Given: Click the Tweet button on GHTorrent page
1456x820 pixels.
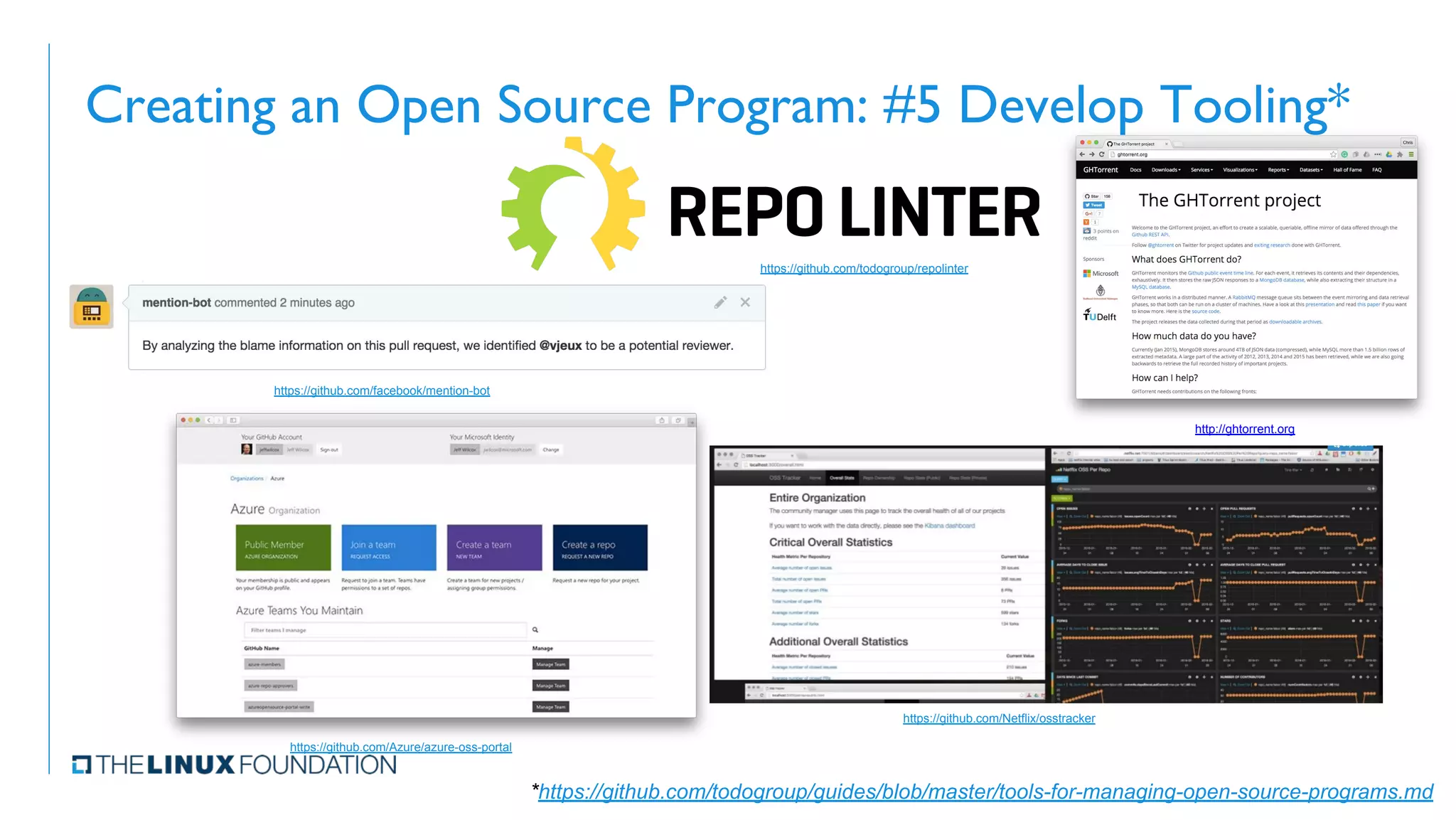Looking at the screenshot, I should 1093,205.
